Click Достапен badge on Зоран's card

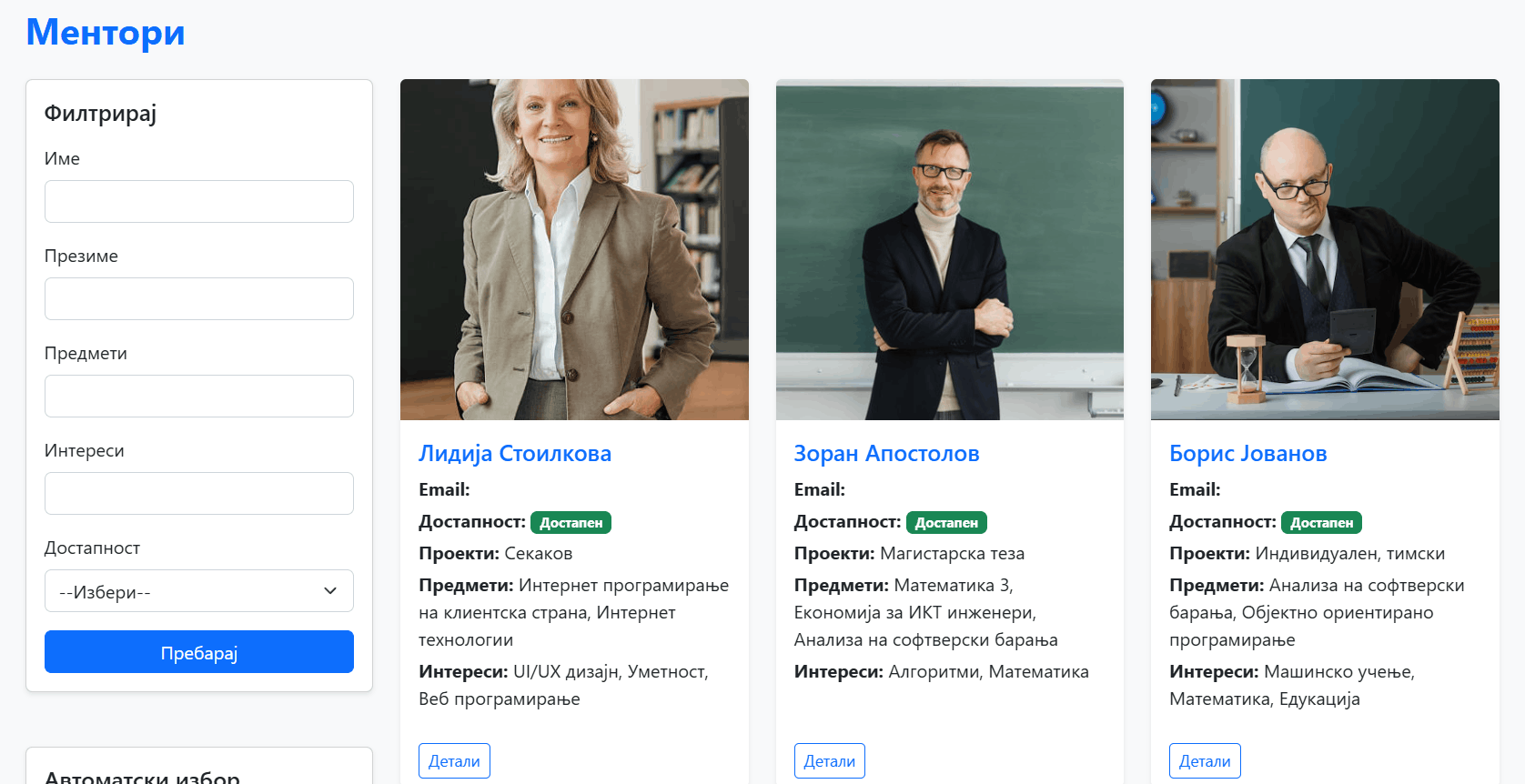pos(946,523)
